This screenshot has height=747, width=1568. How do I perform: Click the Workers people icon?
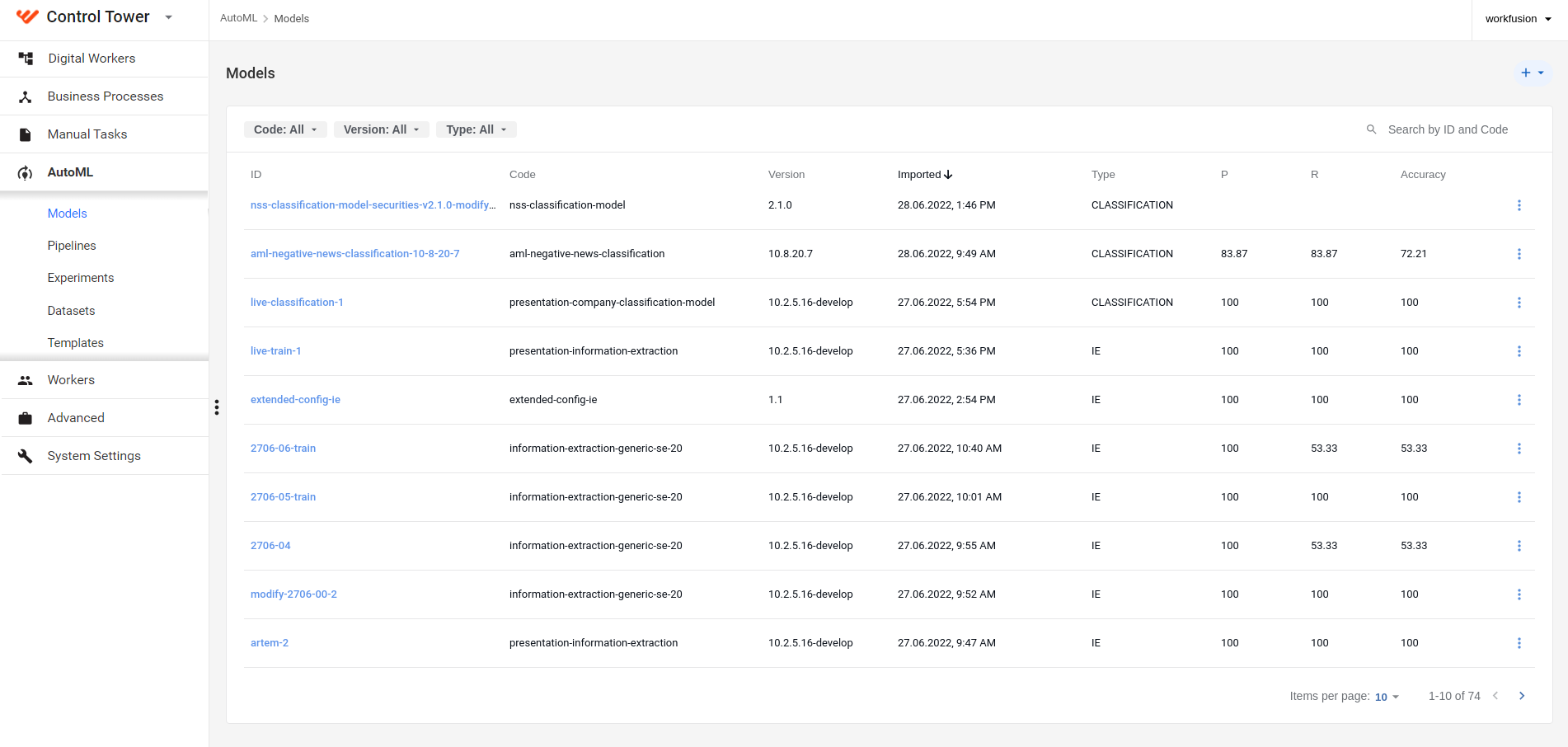click(x=26, y=380)
